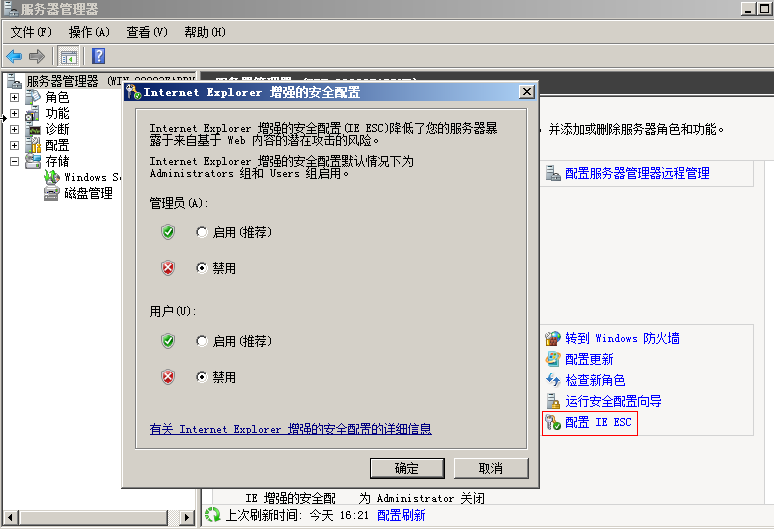
Task: Click the 磁盘管理 disk management icon
Action: (51, 193)
